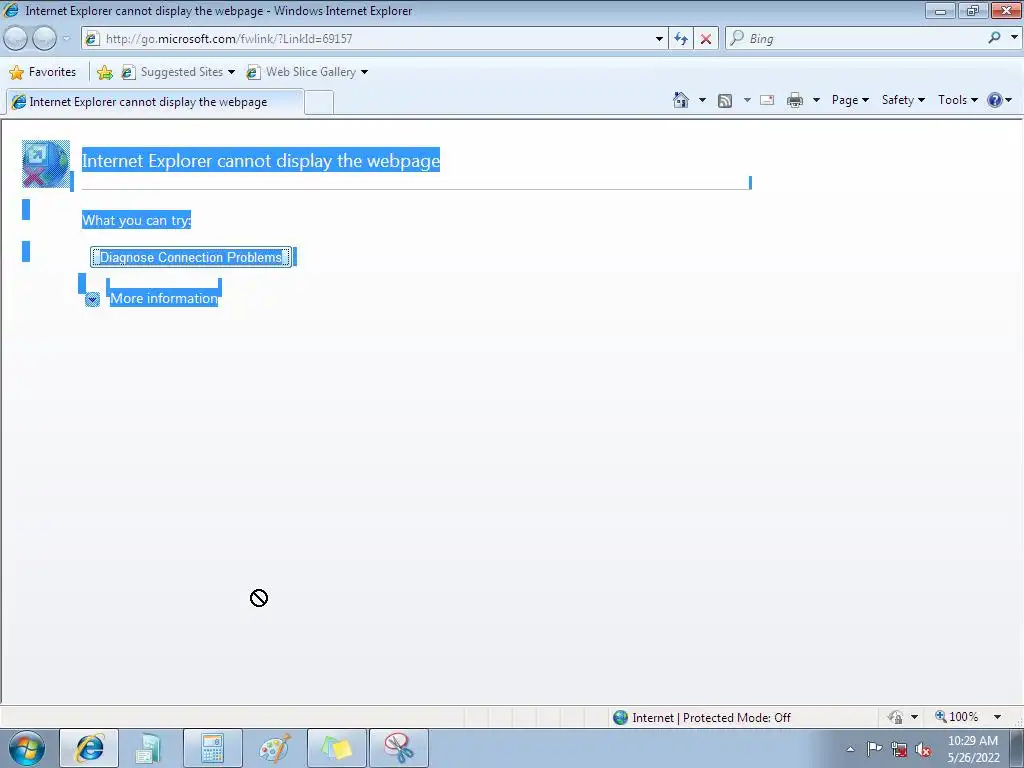Click the Home page icon
Image resolution: width=1024 pixels, height=768 pixels.
coord(680,100)
